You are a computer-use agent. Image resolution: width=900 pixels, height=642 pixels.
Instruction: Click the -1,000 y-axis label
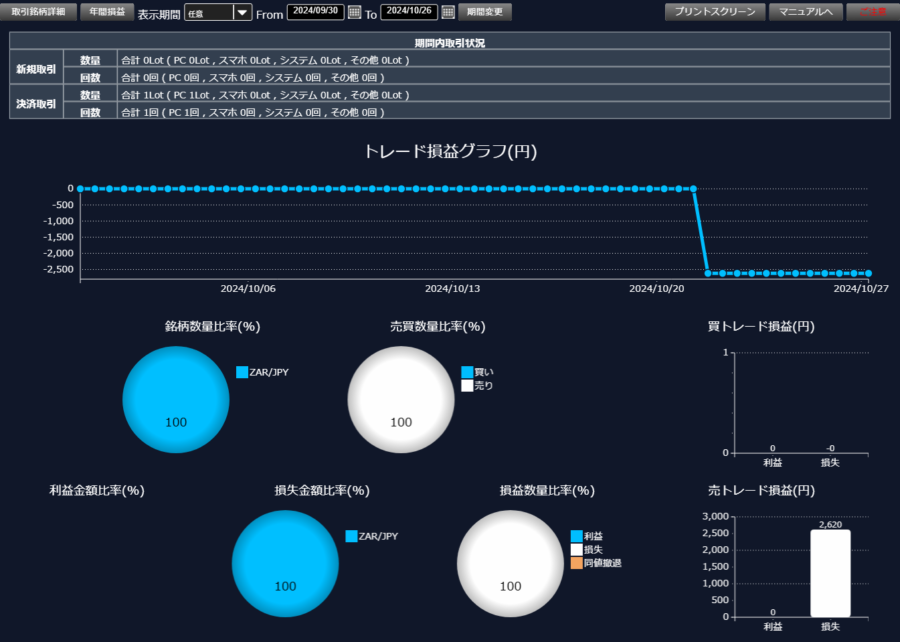click(59, 221)
